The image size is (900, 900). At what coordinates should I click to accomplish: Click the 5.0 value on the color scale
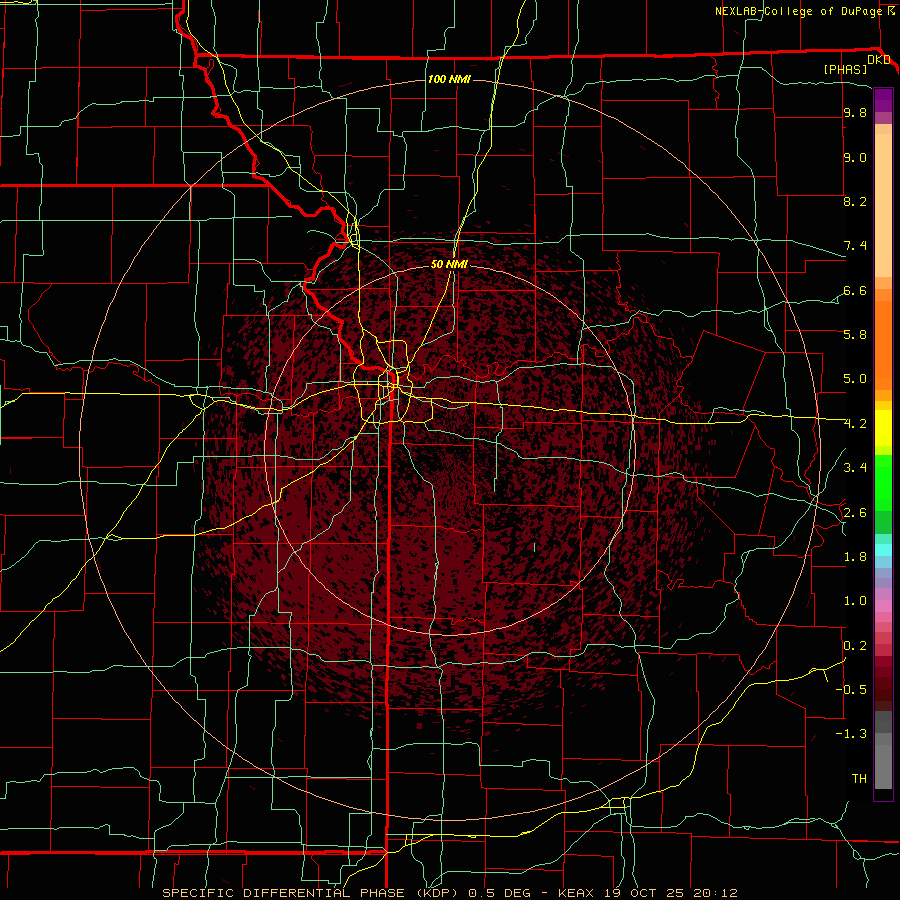click(x=855, y=379)
